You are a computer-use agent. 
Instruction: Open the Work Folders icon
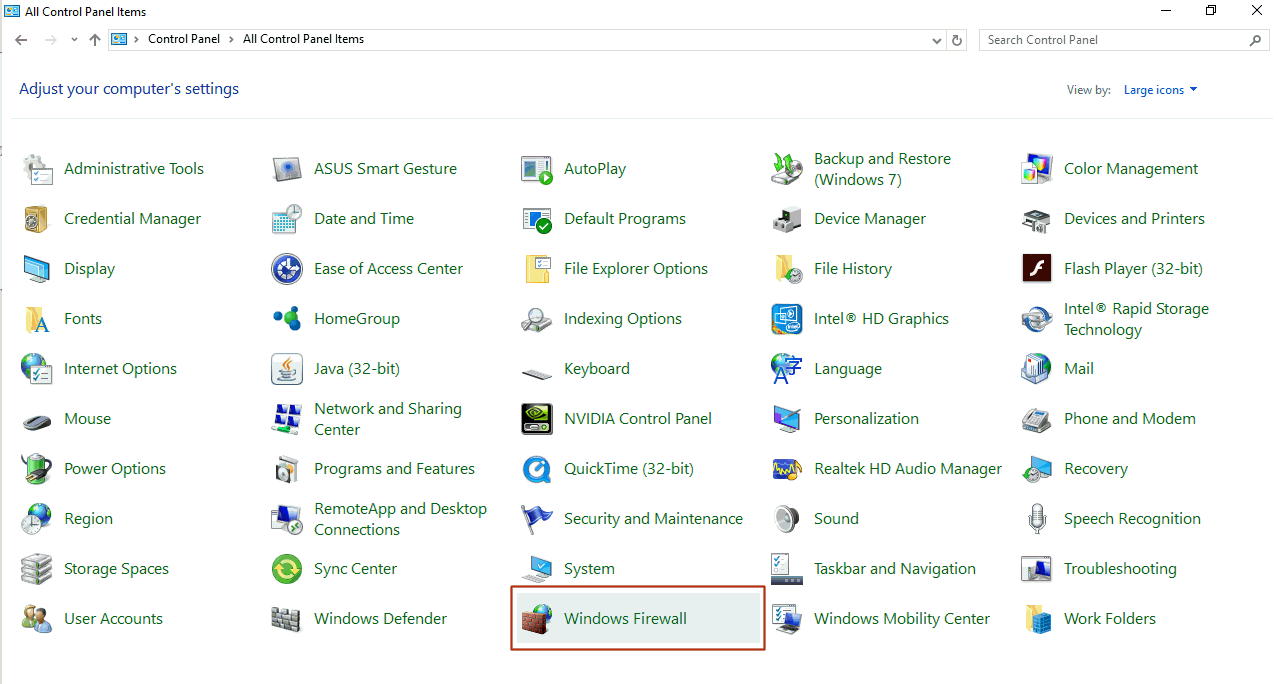tap(1037, 619)
